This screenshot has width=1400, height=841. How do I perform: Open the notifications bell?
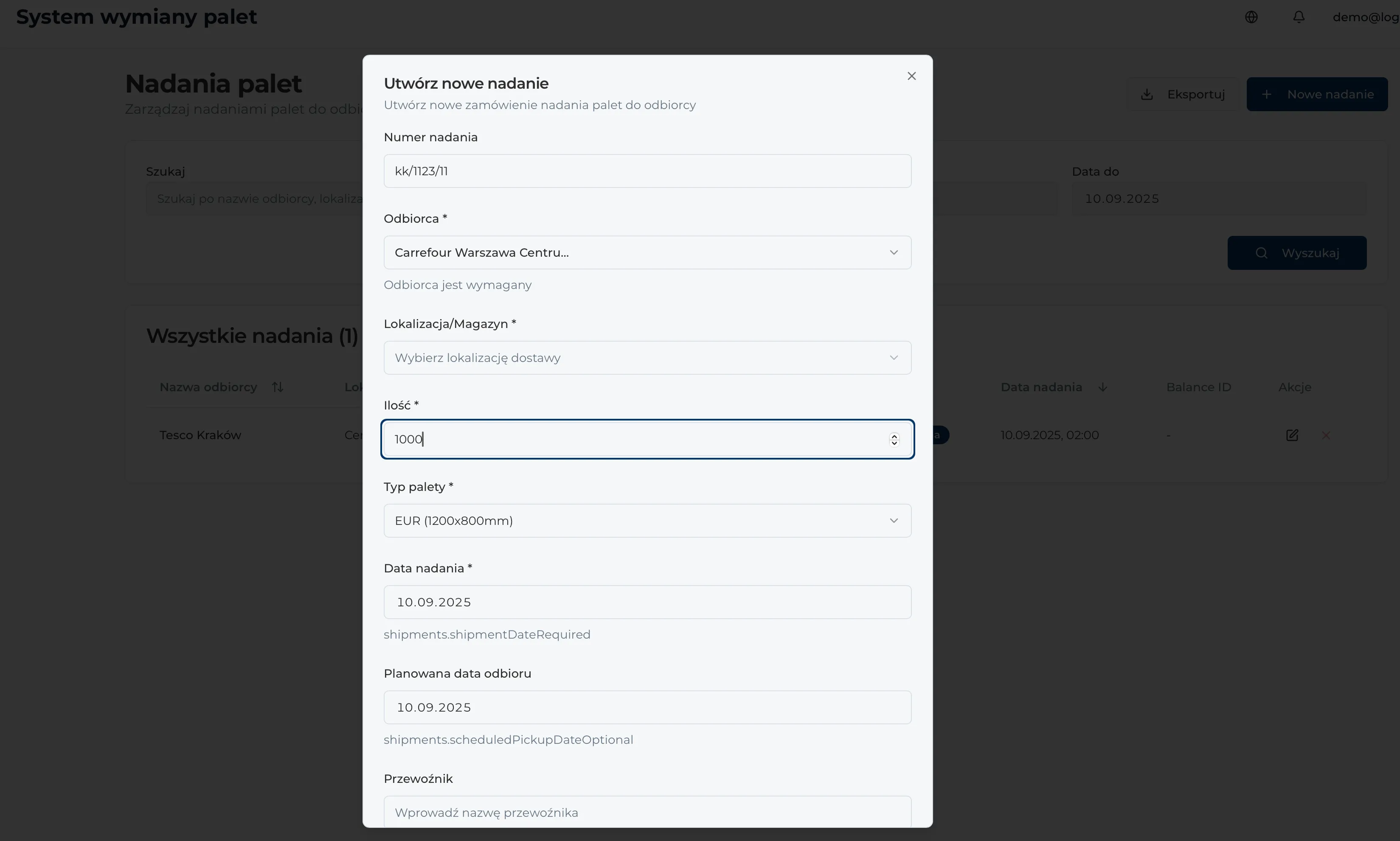click(1299, 17)
